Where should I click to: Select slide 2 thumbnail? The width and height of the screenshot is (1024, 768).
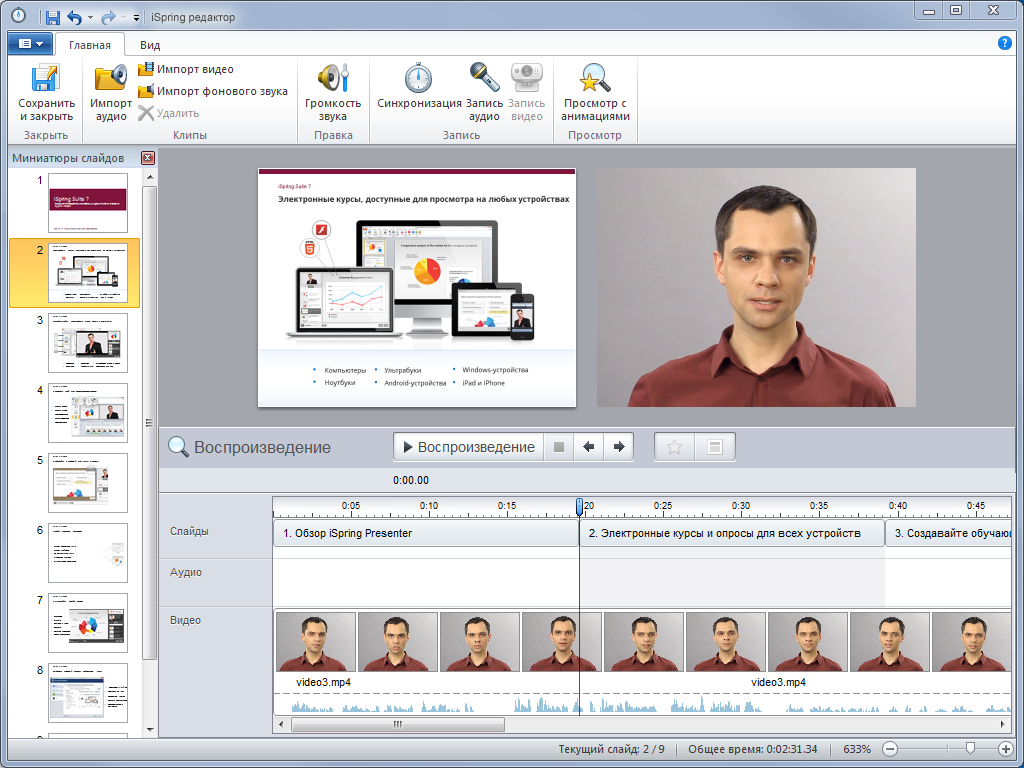point(88,273)
